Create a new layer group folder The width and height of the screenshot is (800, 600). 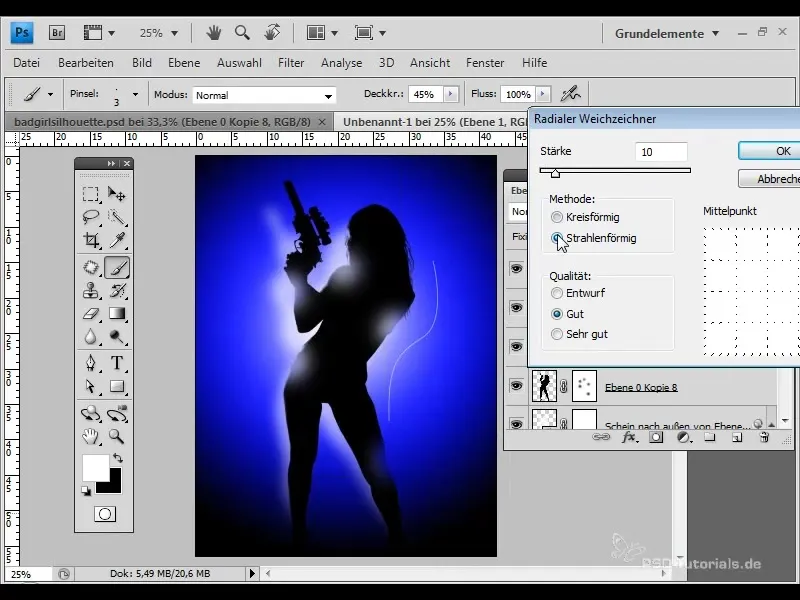710,437
